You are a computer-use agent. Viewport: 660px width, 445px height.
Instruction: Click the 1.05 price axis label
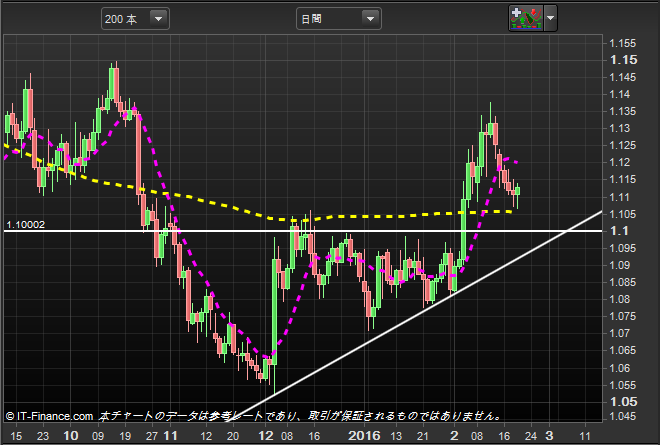pos(623,402)
